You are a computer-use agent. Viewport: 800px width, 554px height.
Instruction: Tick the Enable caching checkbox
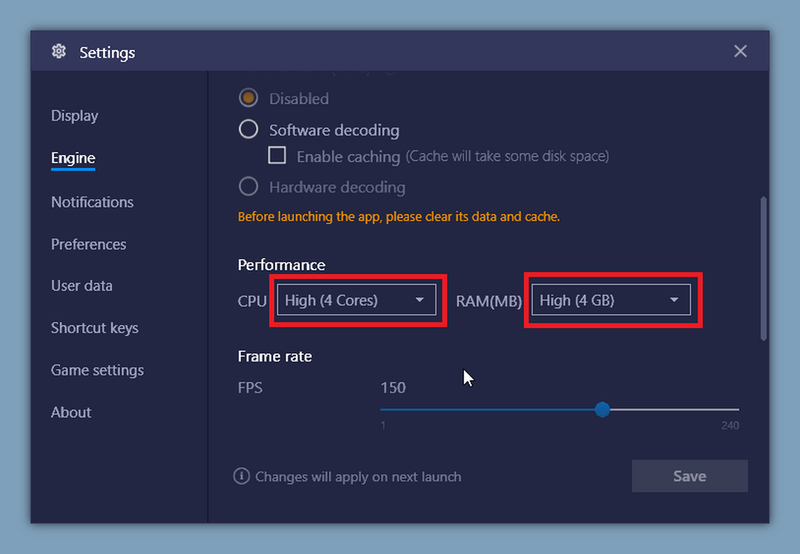(x=277, y=155)
